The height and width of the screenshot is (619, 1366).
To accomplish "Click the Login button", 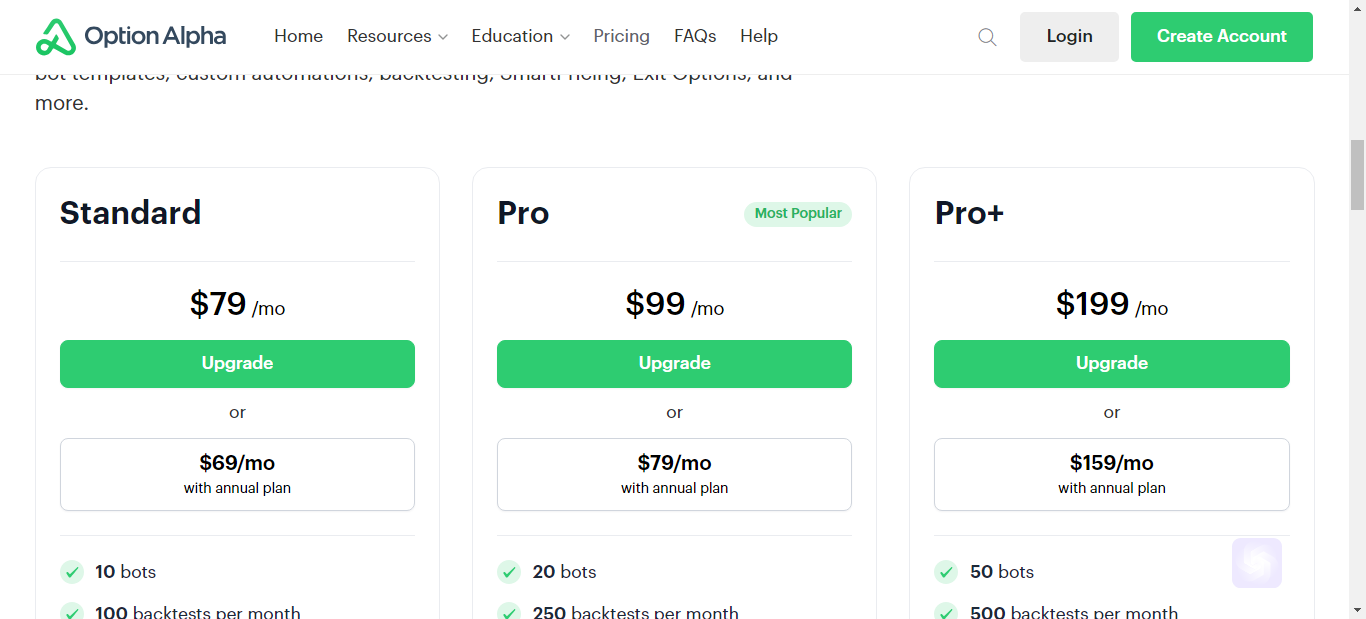I will tap(1069, 37).
